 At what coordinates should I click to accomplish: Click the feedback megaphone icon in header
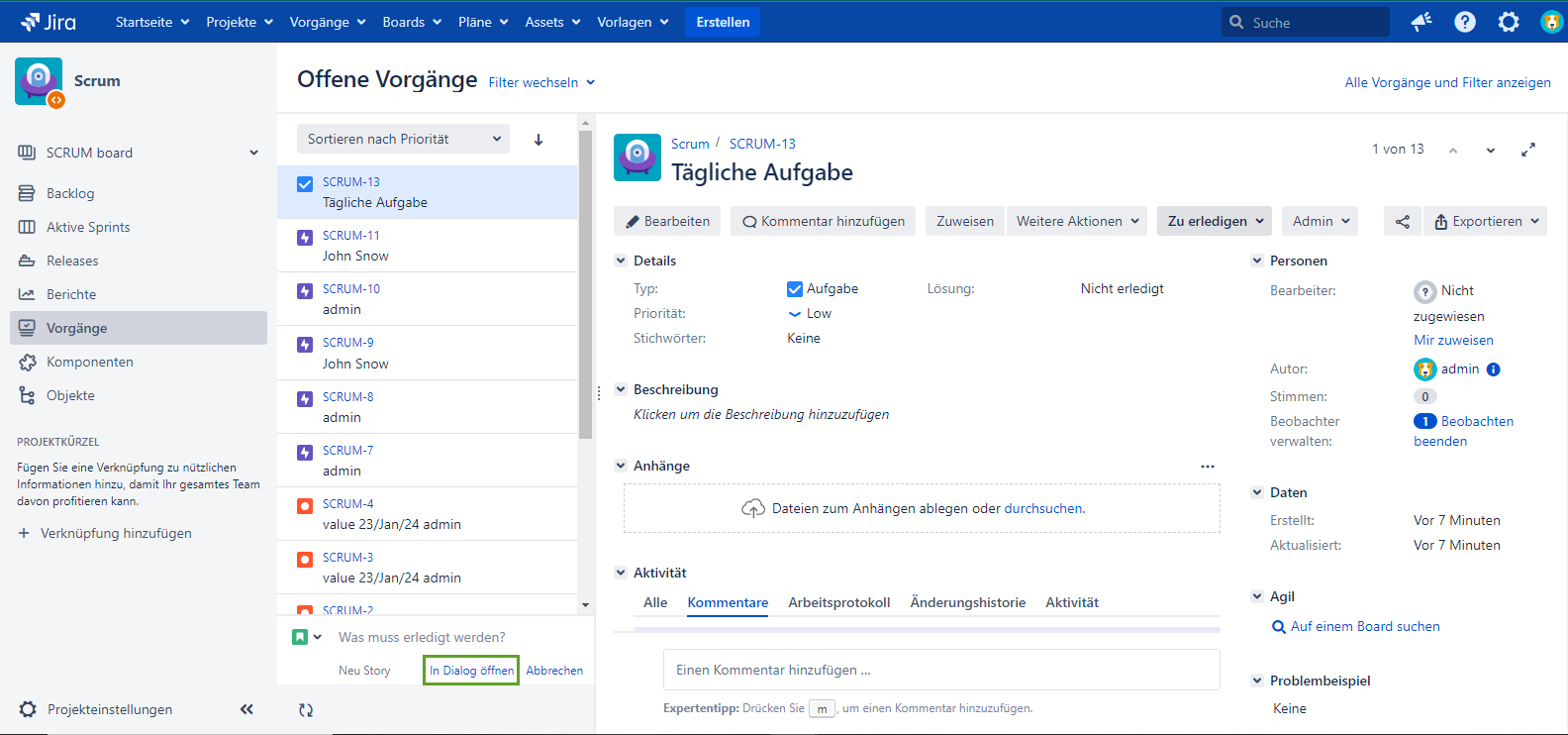tap(1421, 22)
